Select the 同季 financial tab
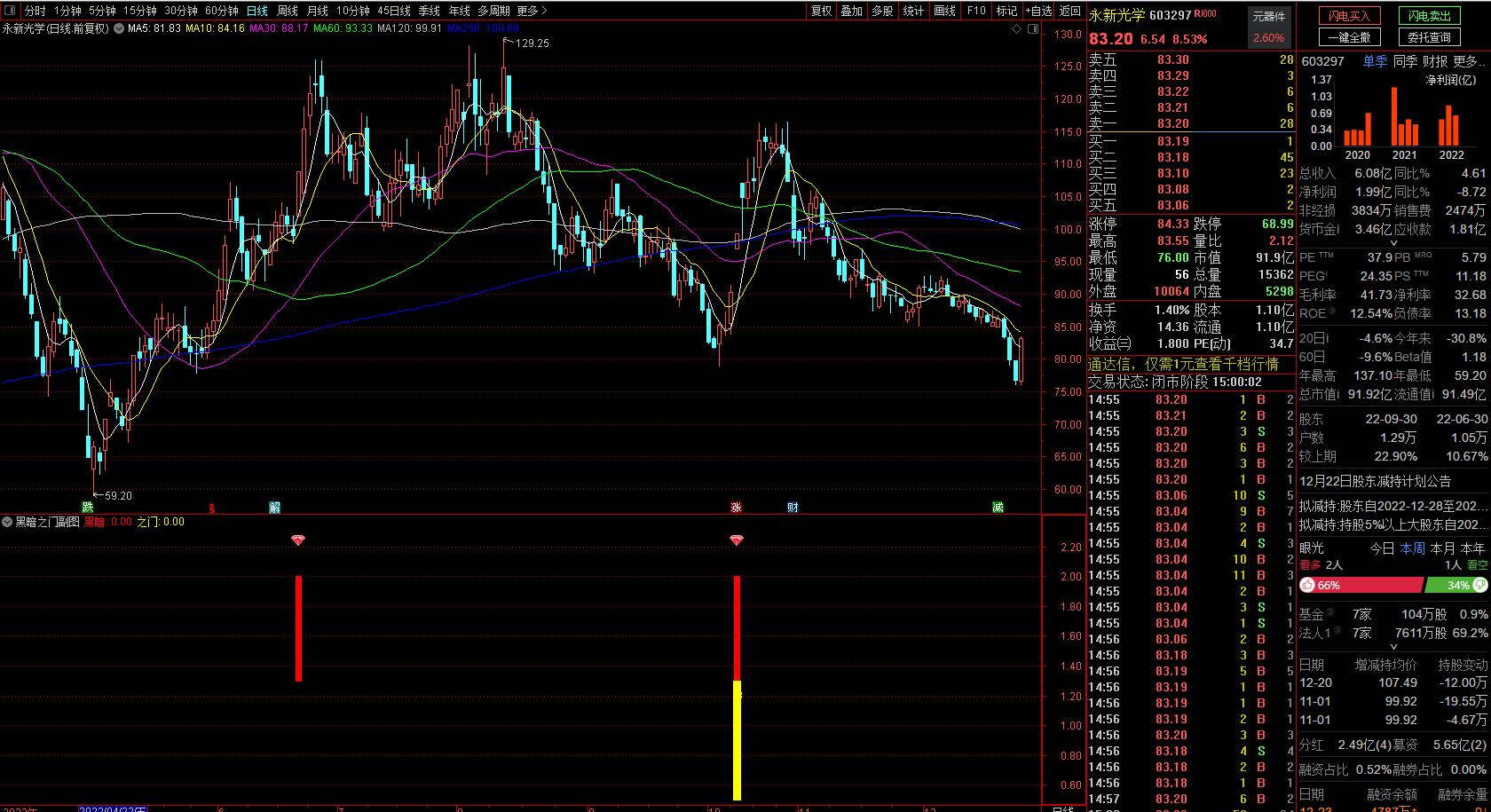The image size is (1491, 812). (x=1405, y=61)
